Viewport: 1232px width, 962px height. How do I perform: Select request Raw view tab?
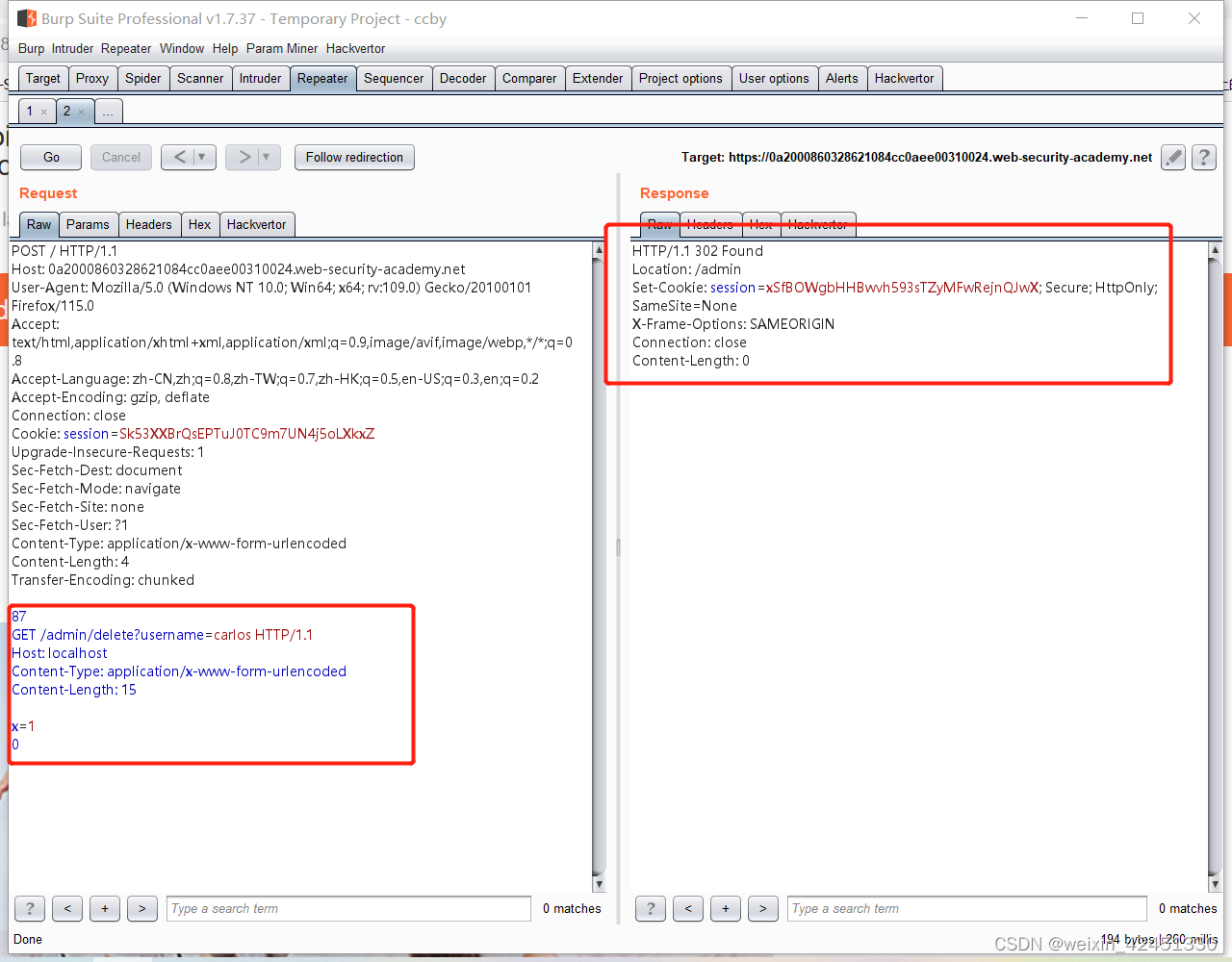39,224
